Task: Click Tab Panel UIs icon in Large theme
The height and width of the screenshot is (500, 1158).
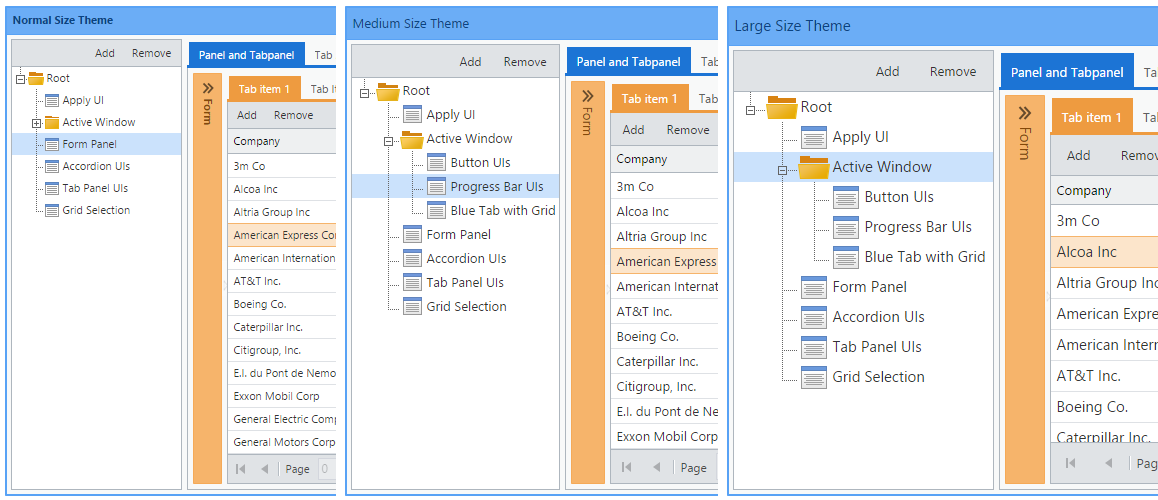Action: click(814, 347)
